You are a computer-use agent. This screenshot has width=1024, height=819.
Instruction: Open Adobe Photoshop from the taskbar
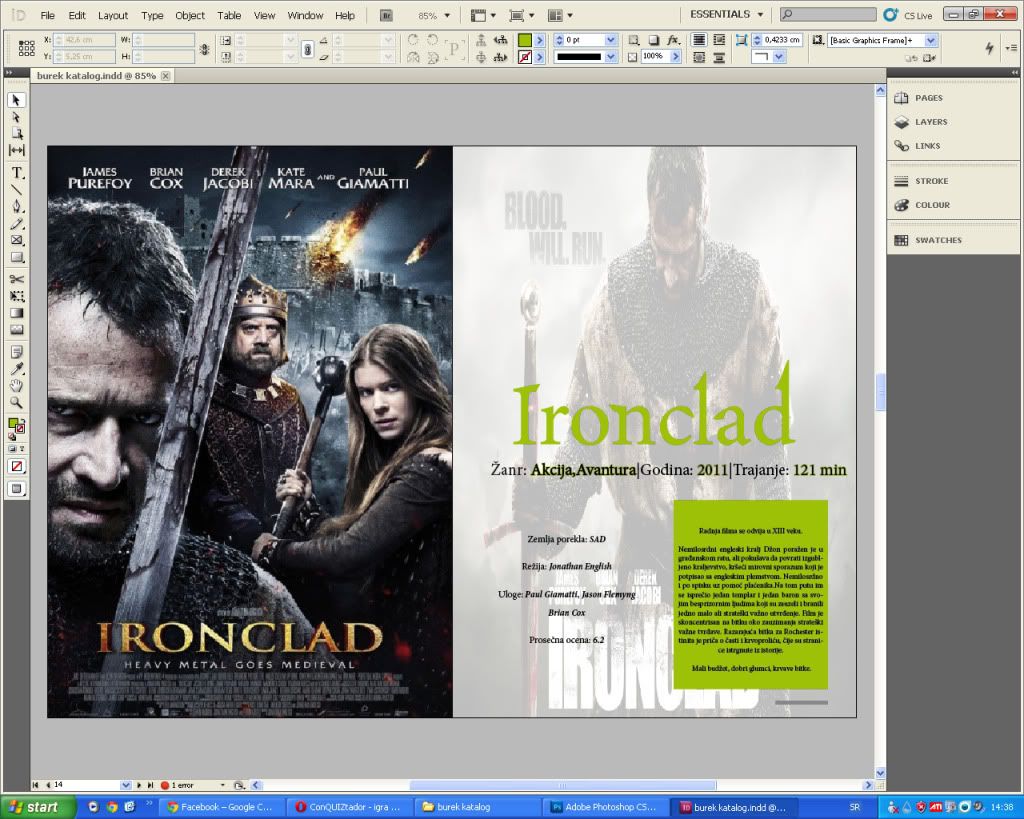pos(605,807)
